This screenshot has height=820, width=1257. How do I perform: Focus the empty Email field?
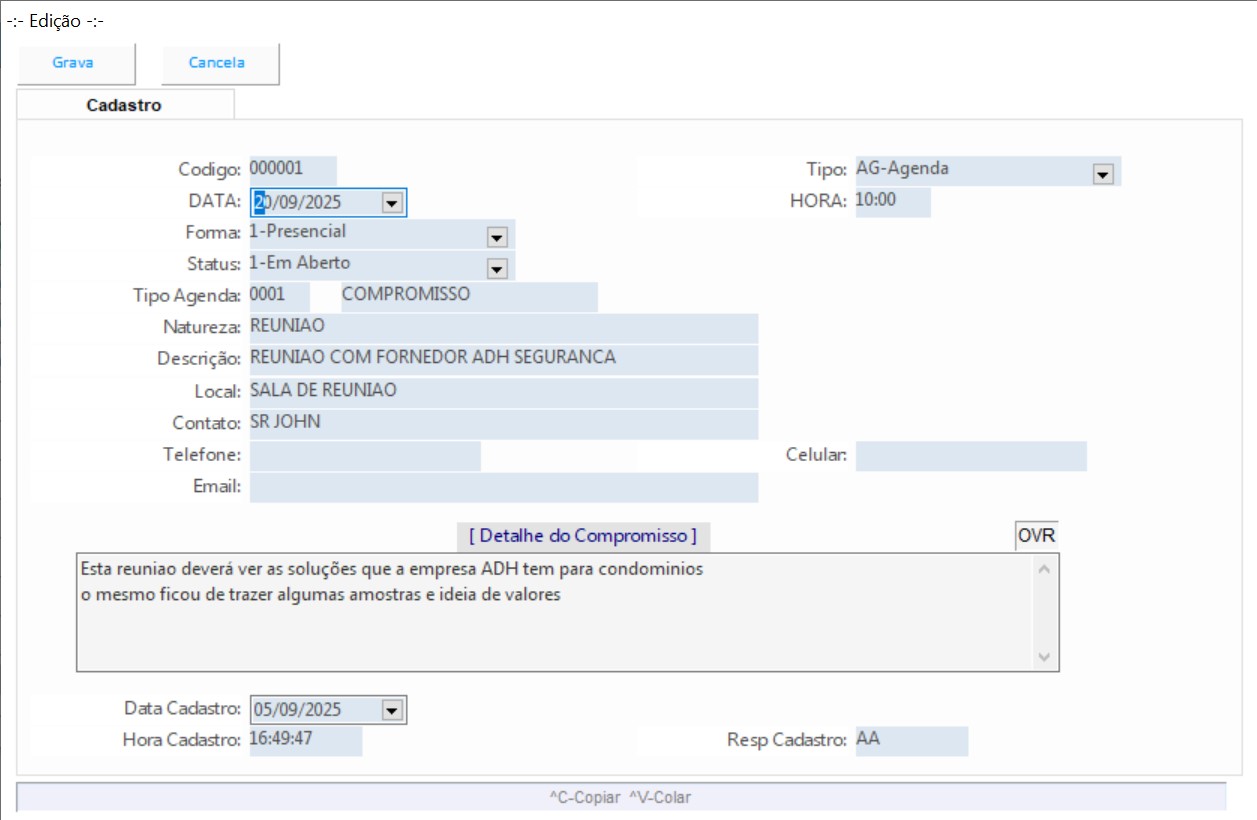coord(502,487)
